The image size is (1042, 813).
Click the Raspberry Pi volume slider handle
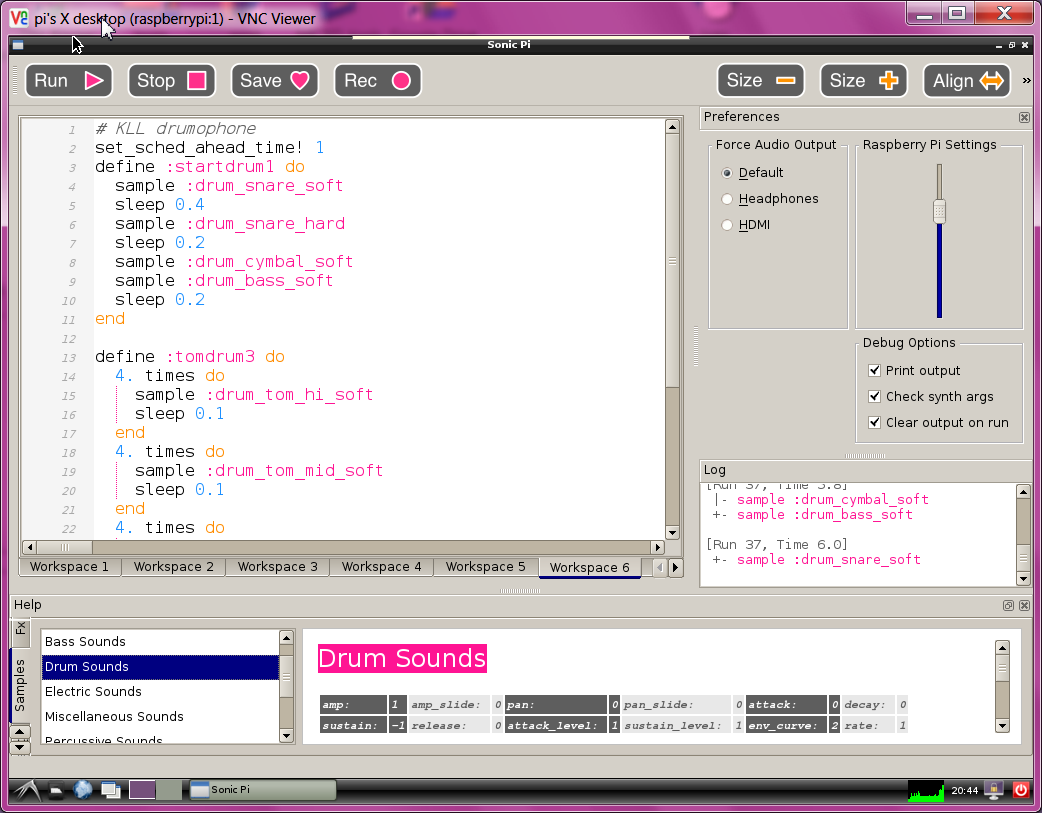[939, 211]
